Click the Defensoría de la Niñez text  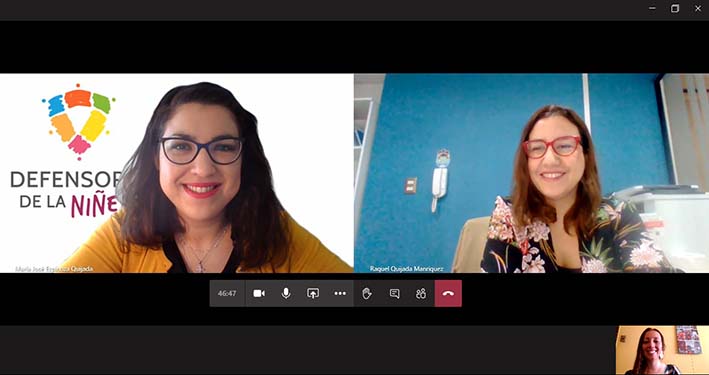[x=66, y=193]
